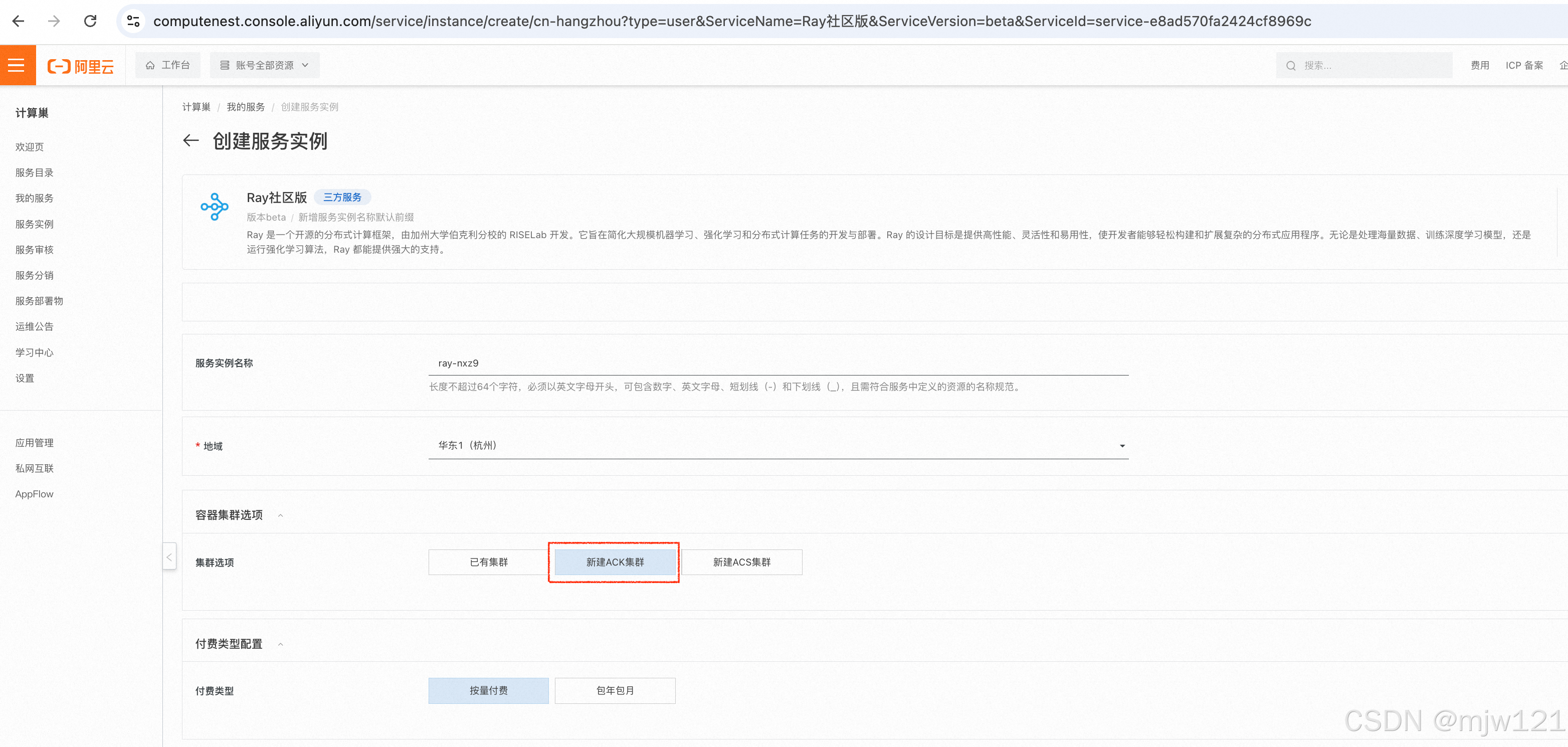Select the 新建ACS集群 option
Screen dimensions: 1568x747
coord(741,562)
